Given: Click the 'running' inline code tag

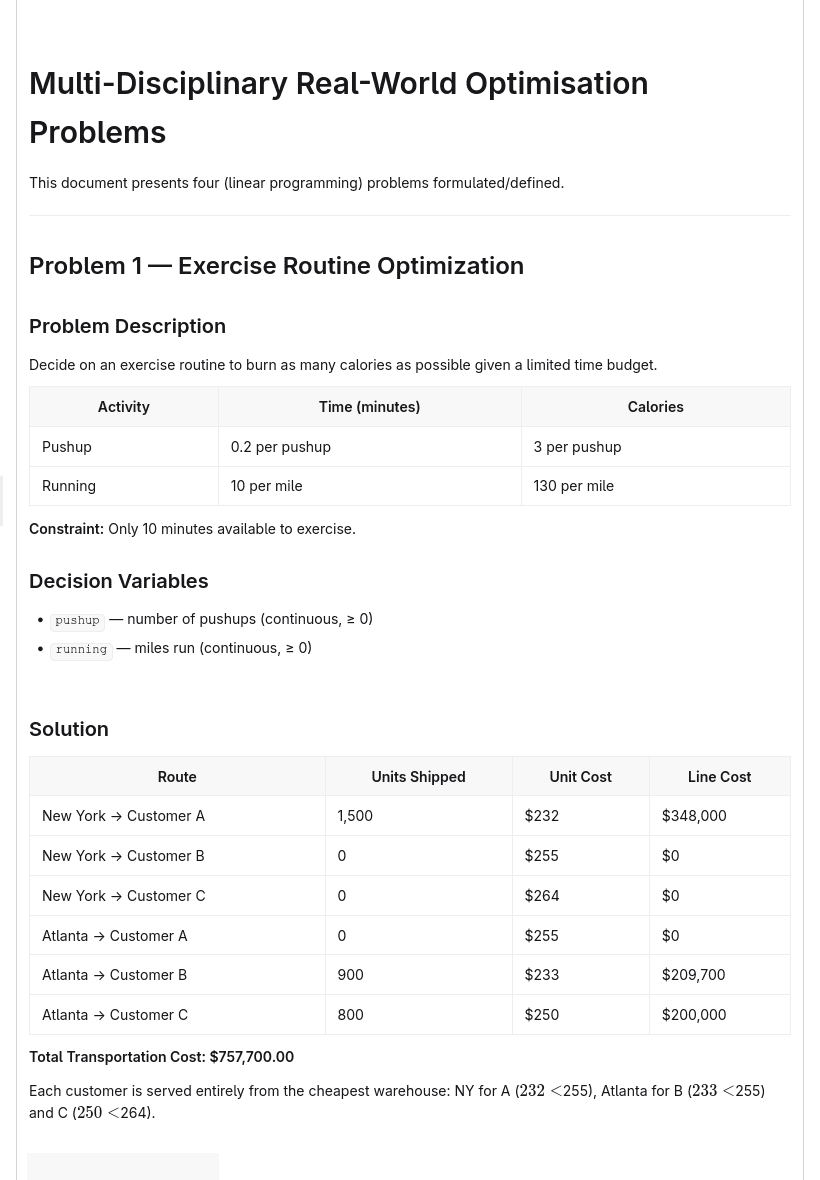Looking at the screenshot, I should [x=81, y=649].
